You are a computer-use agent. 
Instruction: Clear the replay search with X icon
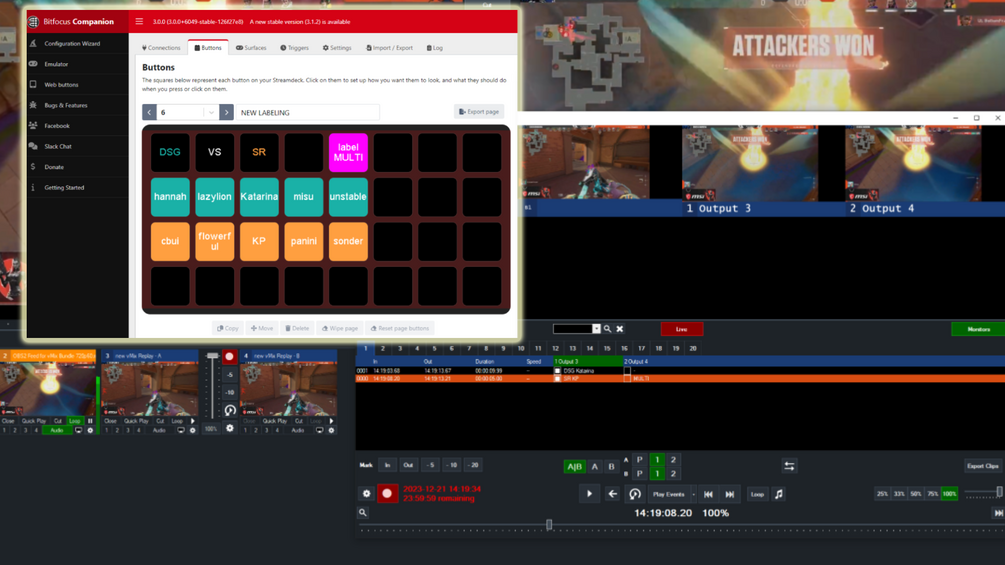click(620, 329)
